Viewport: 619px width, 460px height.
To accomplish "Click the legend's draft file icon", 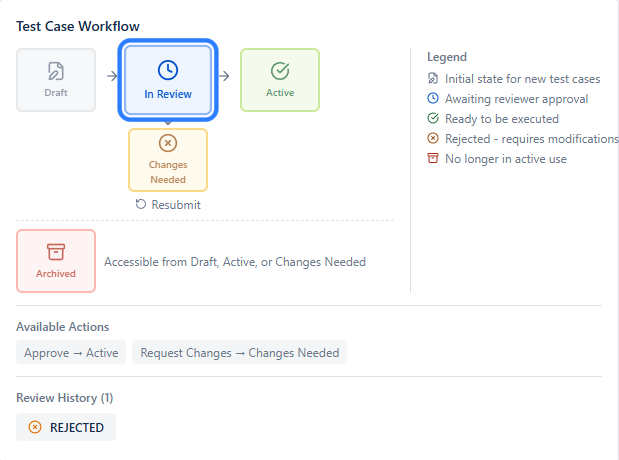I will (432, 79).
